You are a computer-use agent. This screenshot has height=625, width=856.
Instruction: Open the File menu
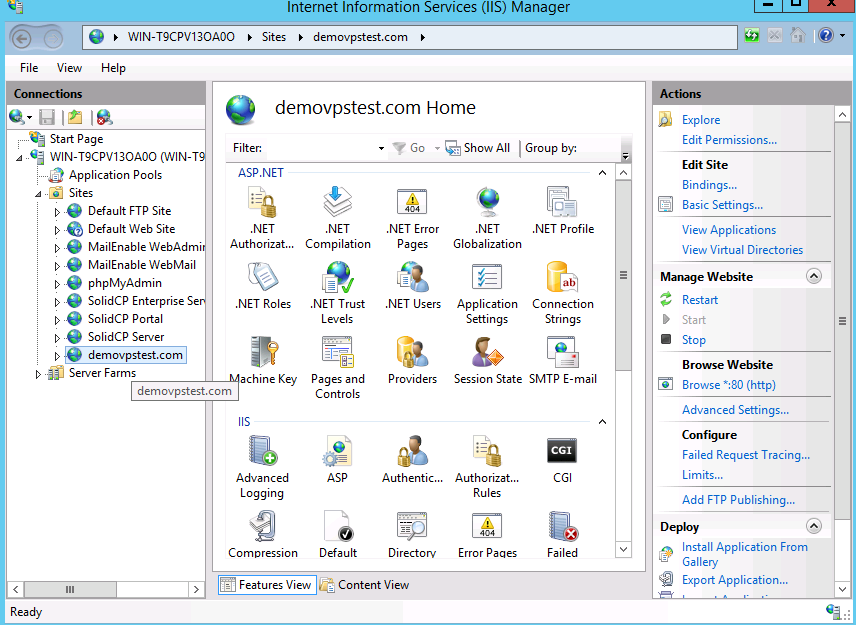tap(29, 68)
